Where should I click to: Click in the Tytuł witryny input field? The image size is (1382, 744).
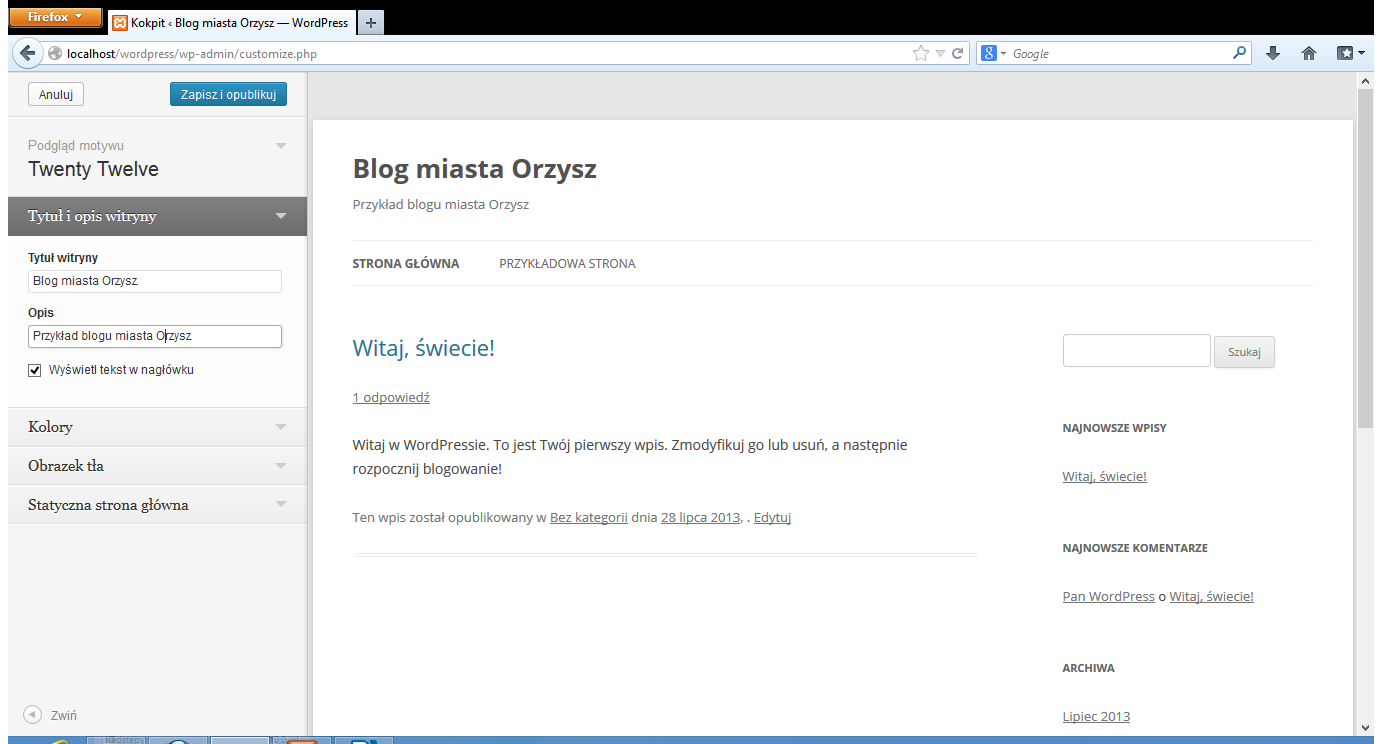pos(155,281)
